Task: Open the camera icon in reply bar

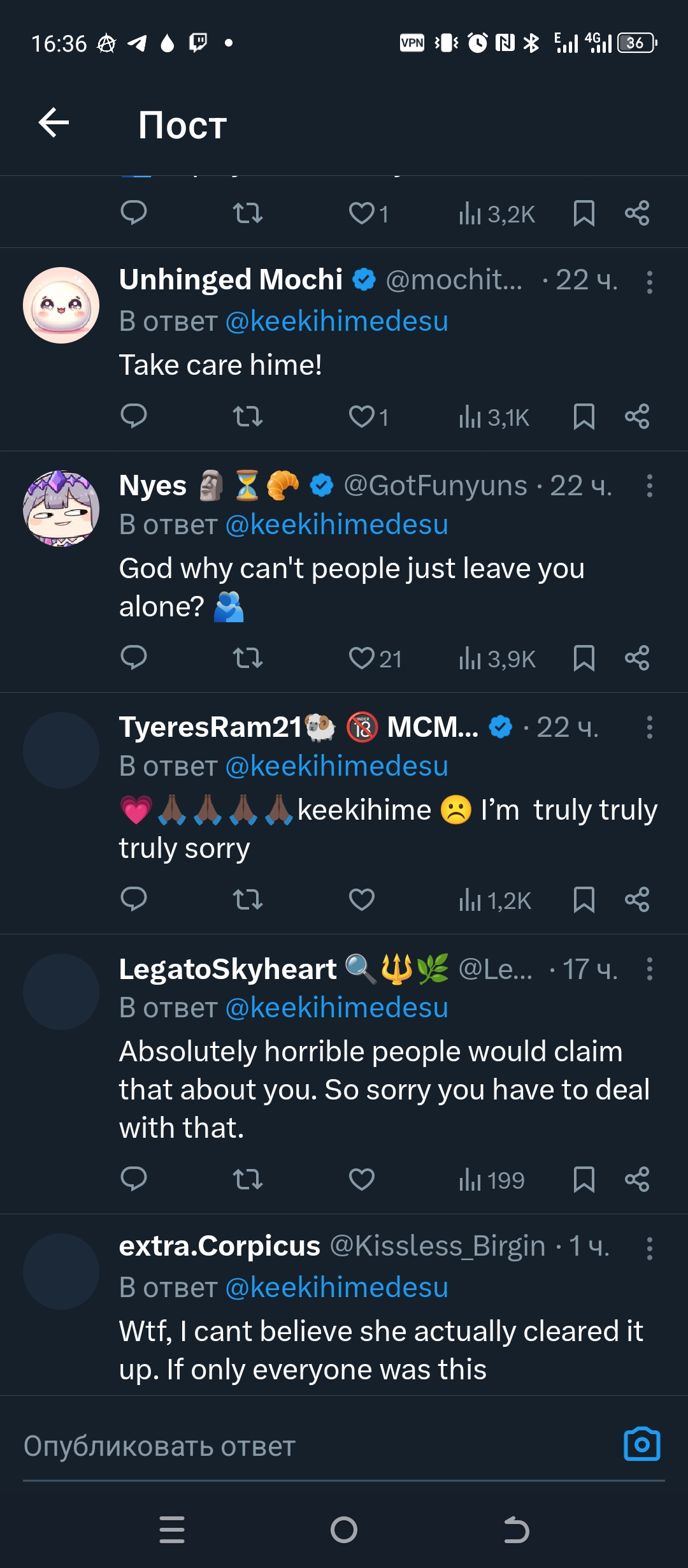Action: click(x=641, y=1444)
